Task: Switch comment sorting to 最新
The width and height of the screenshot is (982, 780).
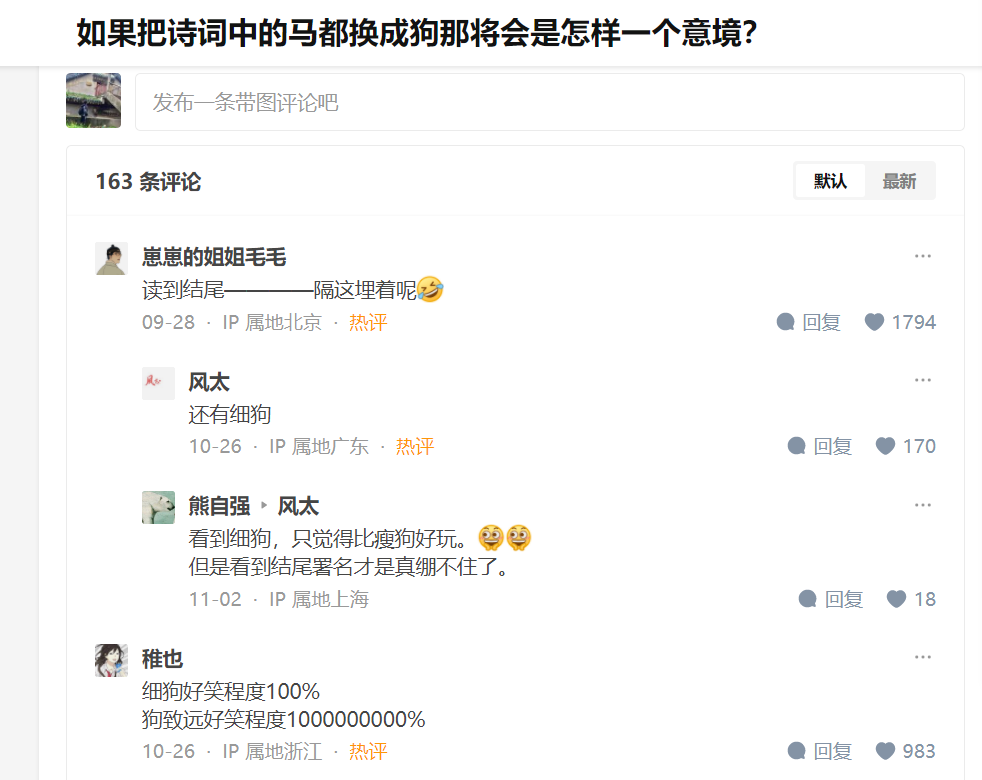Action: (x=899, y=181)
